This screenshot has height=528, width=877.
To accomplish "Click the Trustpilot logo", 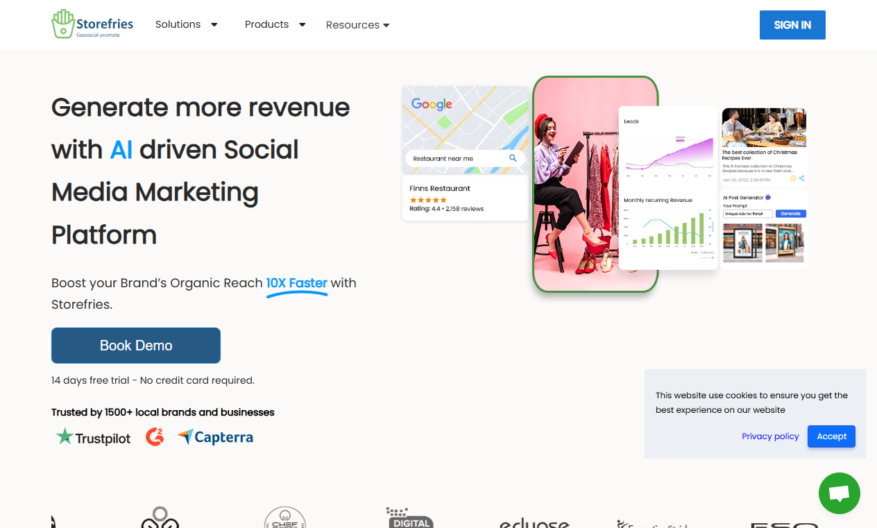I will pyautogui.click(x=93, y=437).
